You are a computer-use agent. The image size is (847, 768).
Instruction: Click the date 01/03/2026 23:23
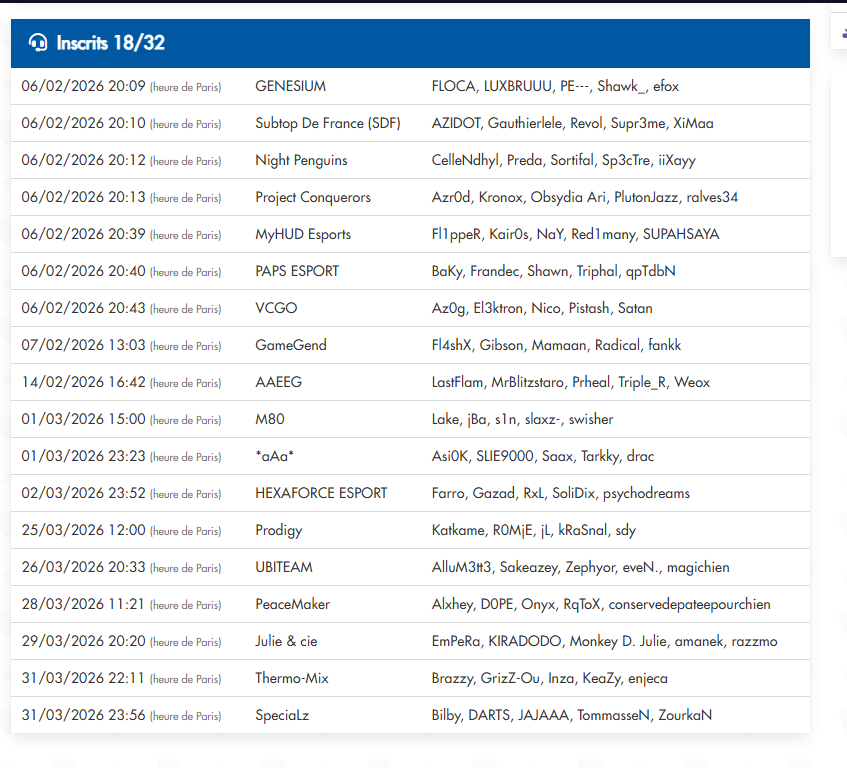pyautogui.click(x=83, y=456)
